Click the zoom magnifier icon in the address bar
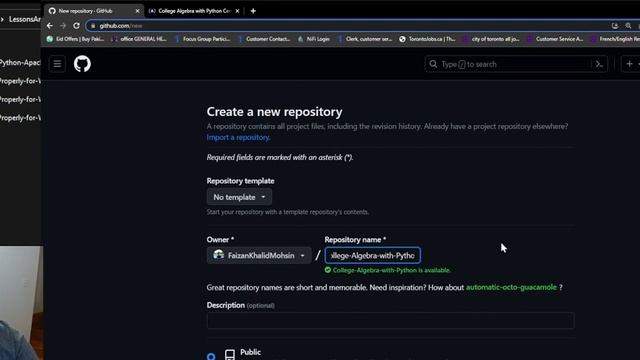This screenshot has width=640, height=360. 628,26
